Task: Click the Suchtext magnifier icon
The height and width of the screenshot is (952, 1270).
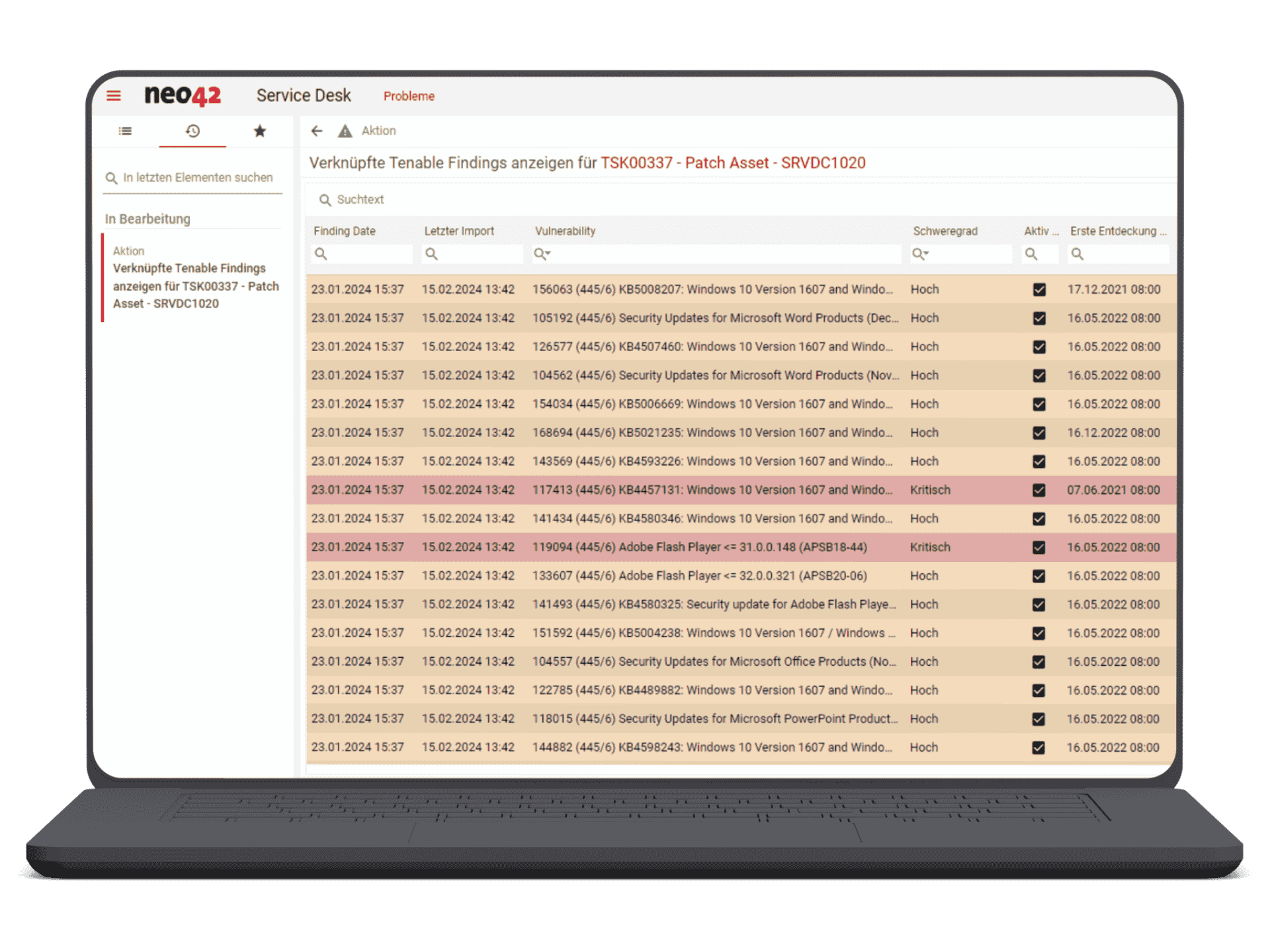Action: pos(325,200)
